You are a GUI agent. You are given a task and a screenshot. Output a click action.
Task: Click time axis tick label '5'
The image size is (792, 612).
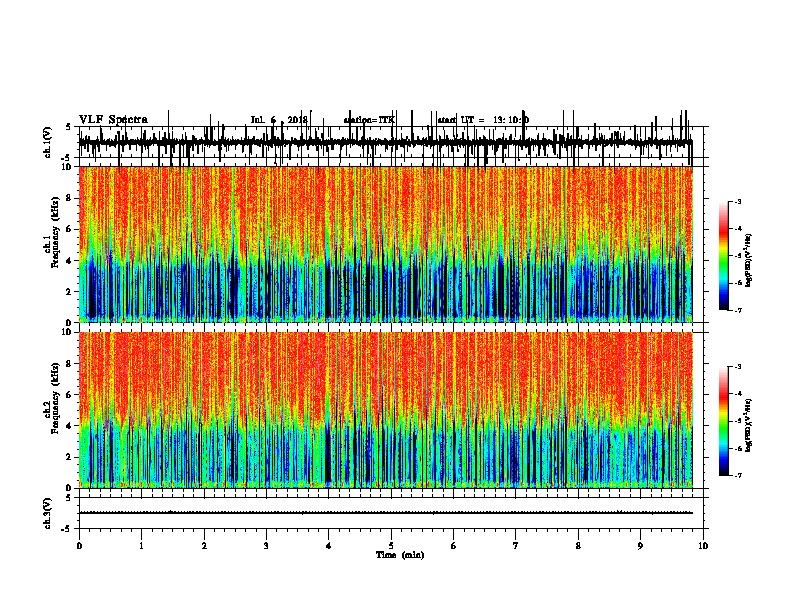point(391,546)
